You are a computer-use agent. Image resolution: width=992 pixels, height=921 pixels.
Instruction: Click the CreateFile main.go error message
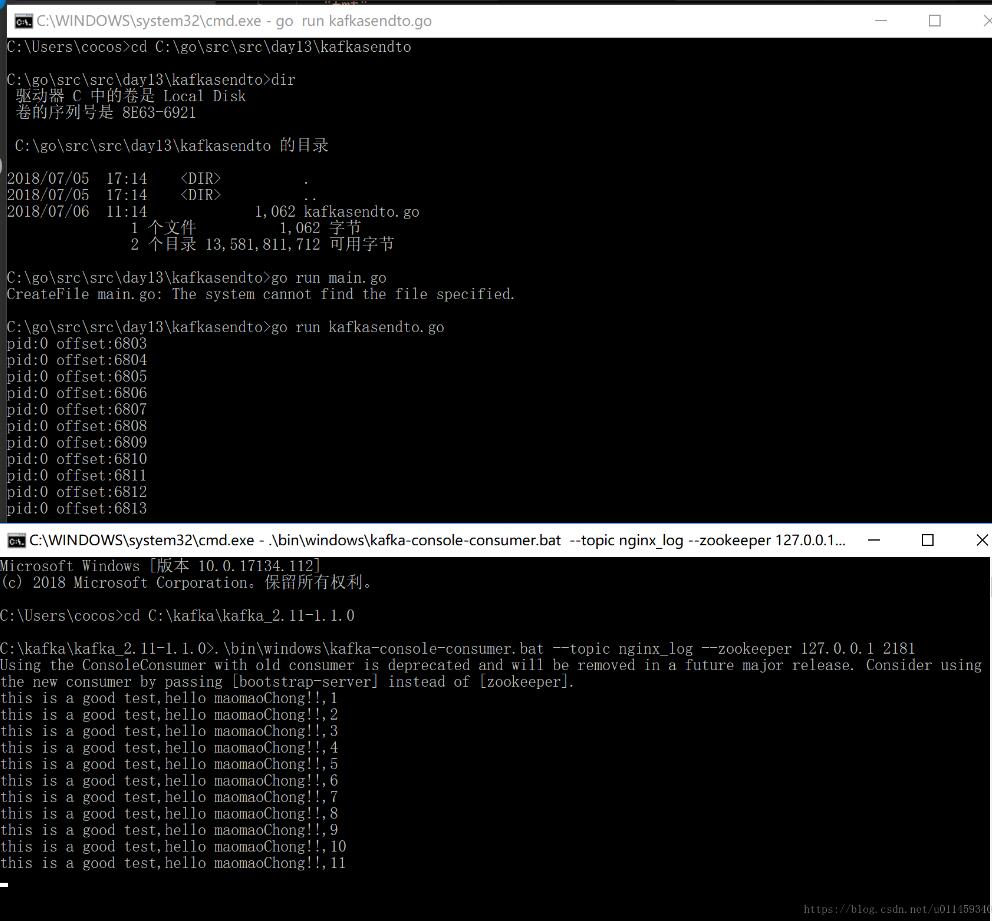(260, 294)
